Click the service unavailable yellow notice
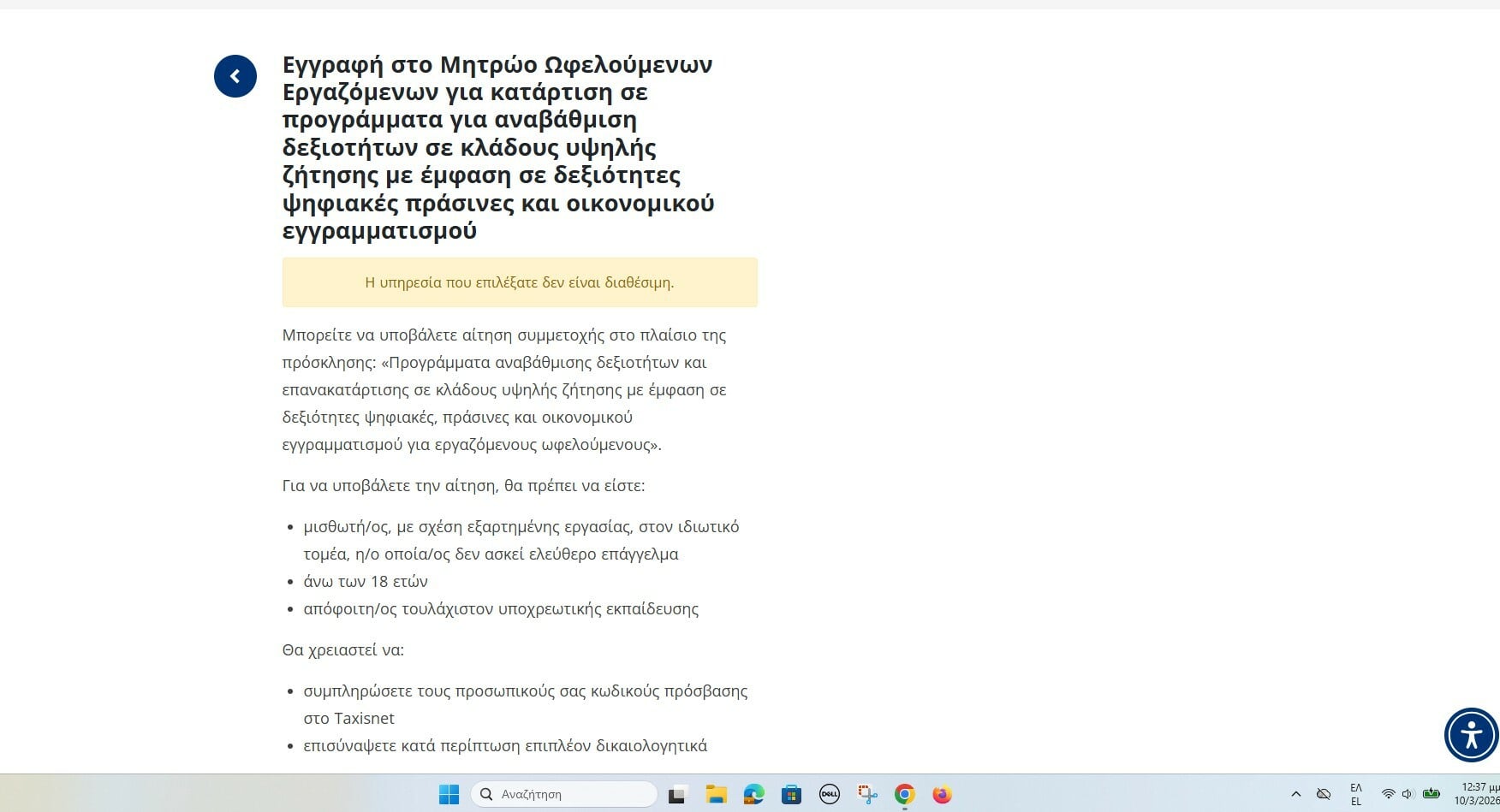 pyautogui.click(x=520, y=282)
